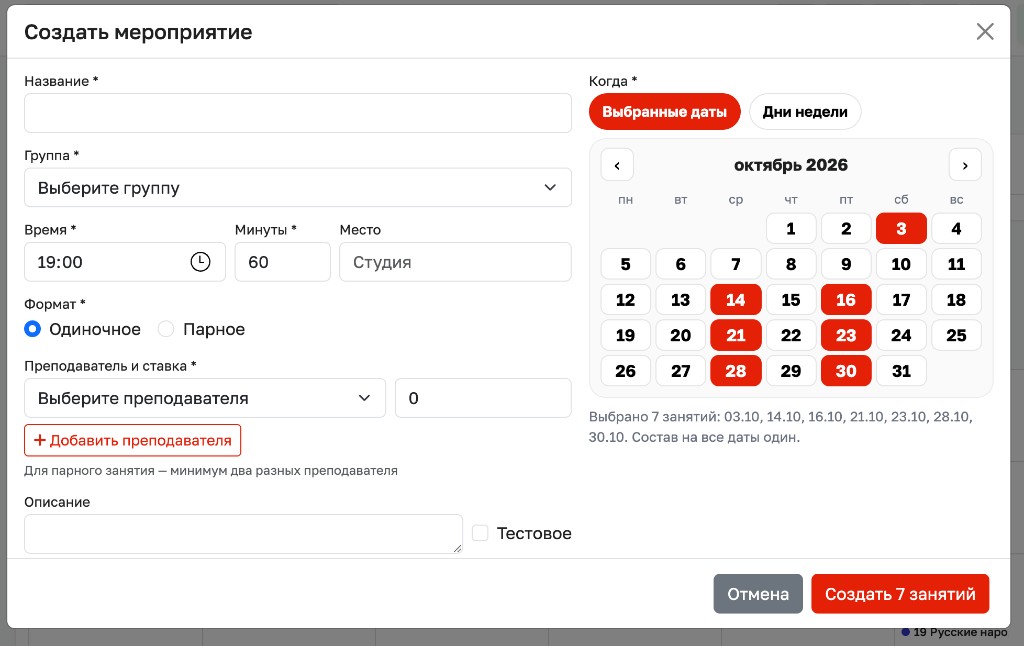Deselect October 30 in calendar
Viewport: 1024px width, 646px height.
point(846,371)
